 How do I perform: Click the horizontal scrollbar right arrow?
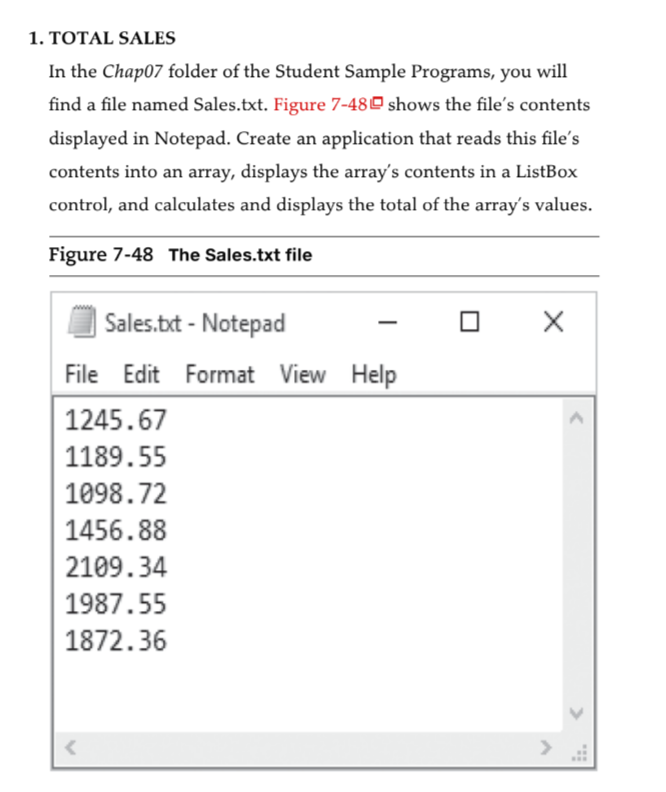[545, 748]
